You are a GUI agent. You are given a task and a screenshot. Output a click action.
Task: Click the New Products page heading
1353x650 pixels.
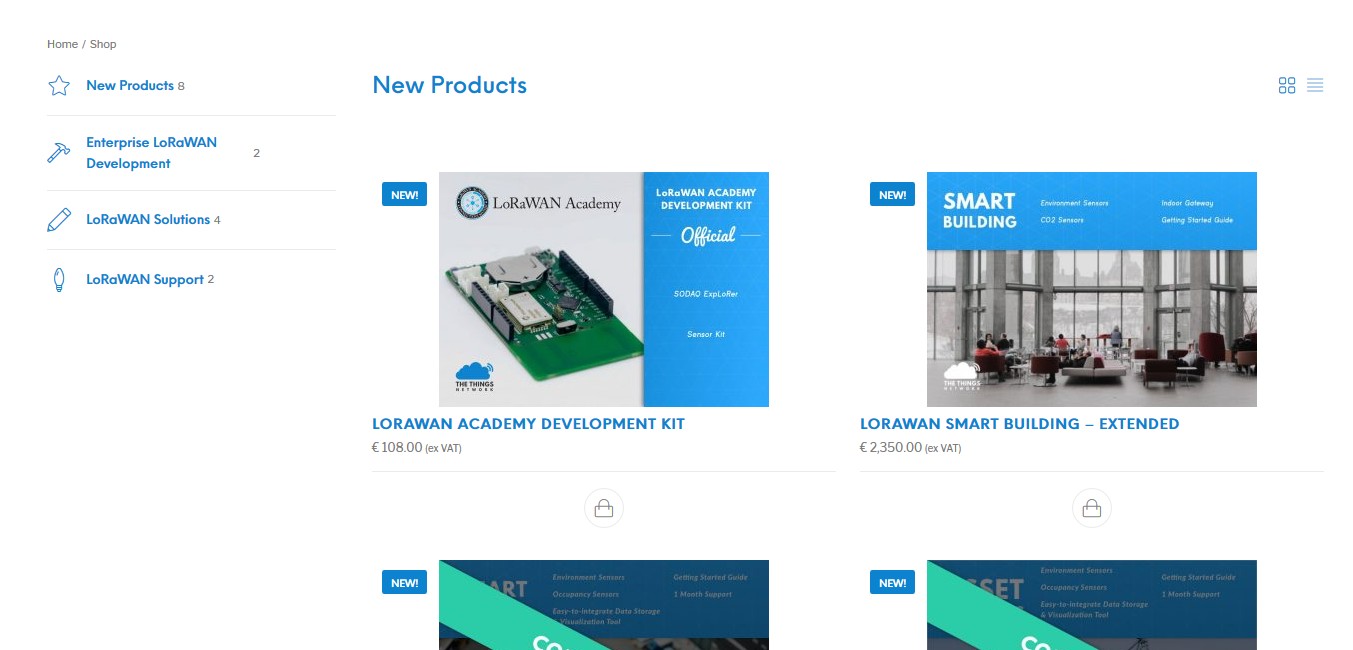tap(449, 86)
